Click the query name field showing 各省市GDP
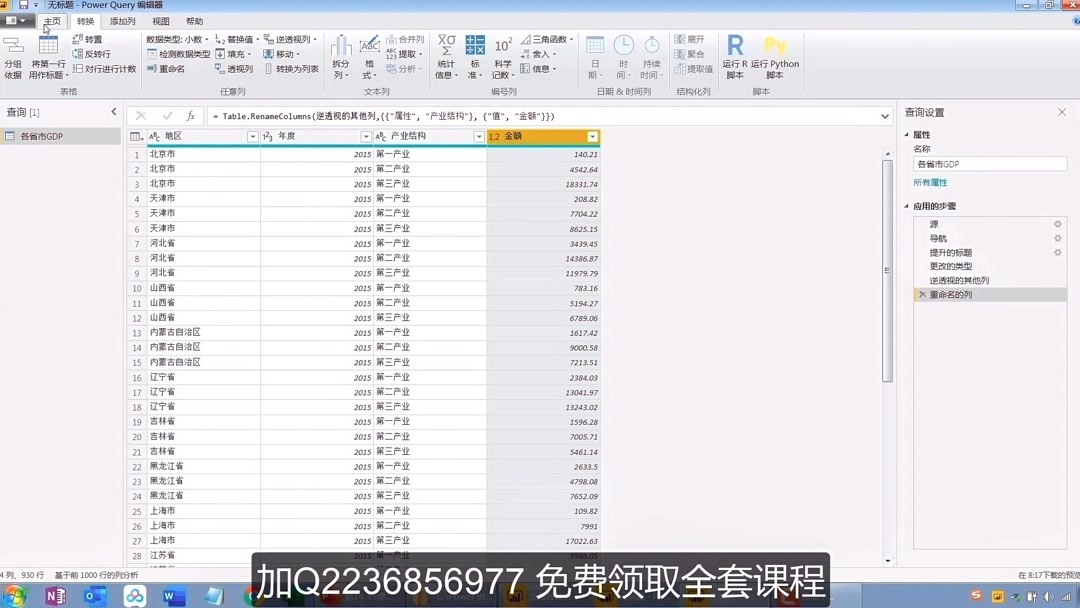This screenshot has height=608, width=1080. point(988,163)
